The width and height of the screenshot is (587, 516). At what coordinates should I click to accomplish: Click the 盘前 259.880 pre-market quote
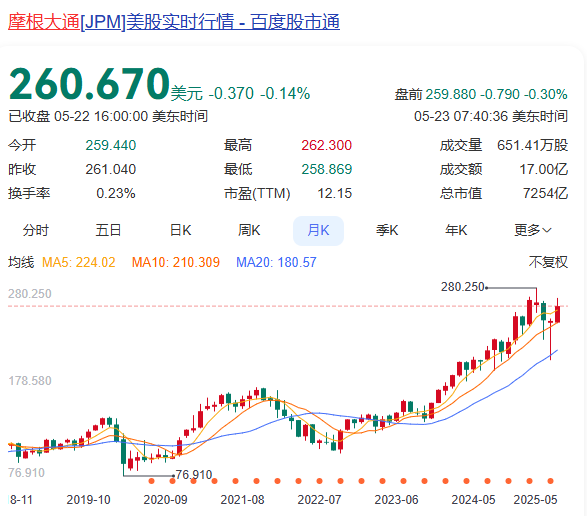(x=481, y=94)
